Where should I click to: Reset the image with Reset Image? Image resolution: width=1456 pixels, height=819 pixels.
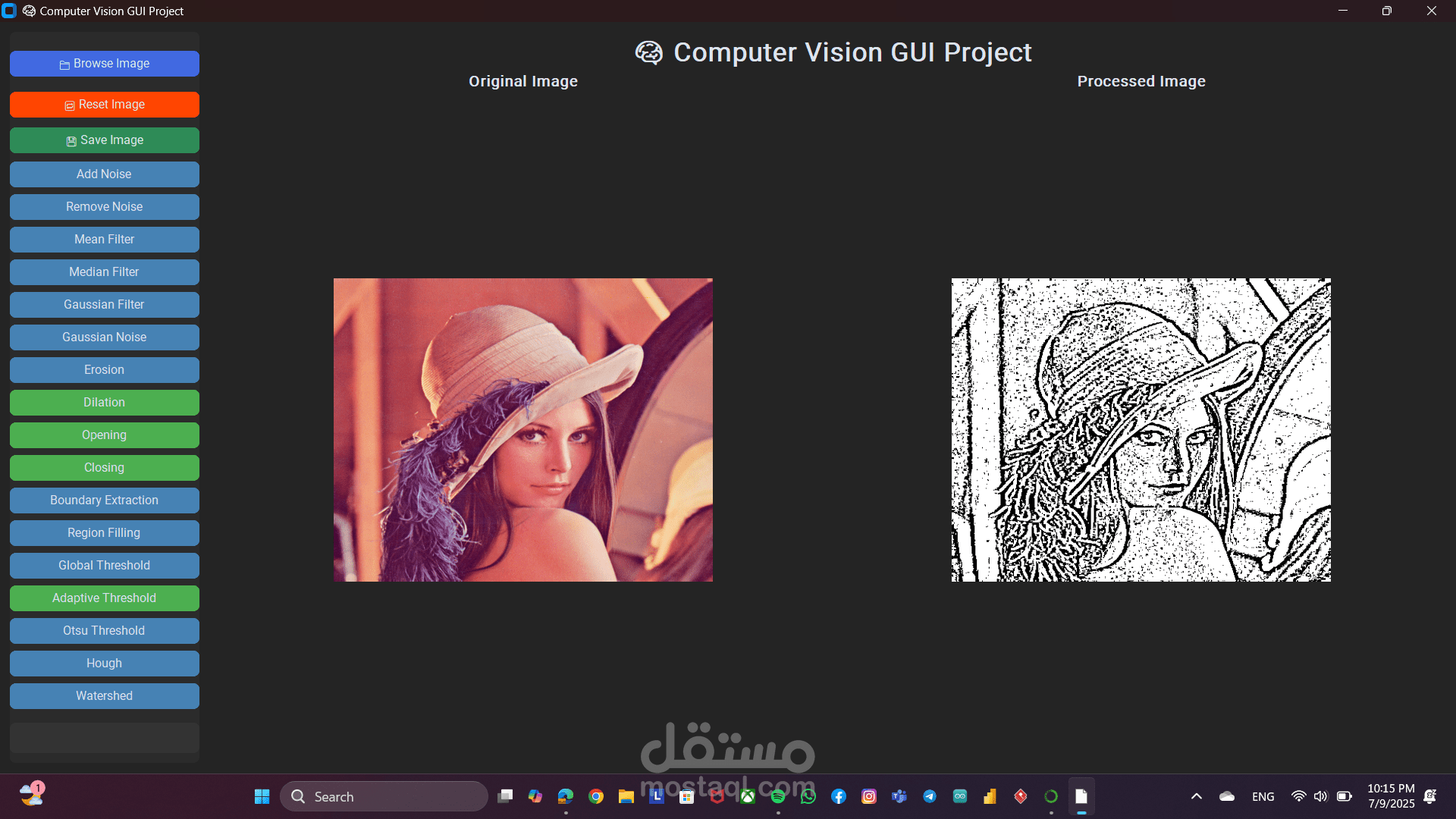coord(105,105)
